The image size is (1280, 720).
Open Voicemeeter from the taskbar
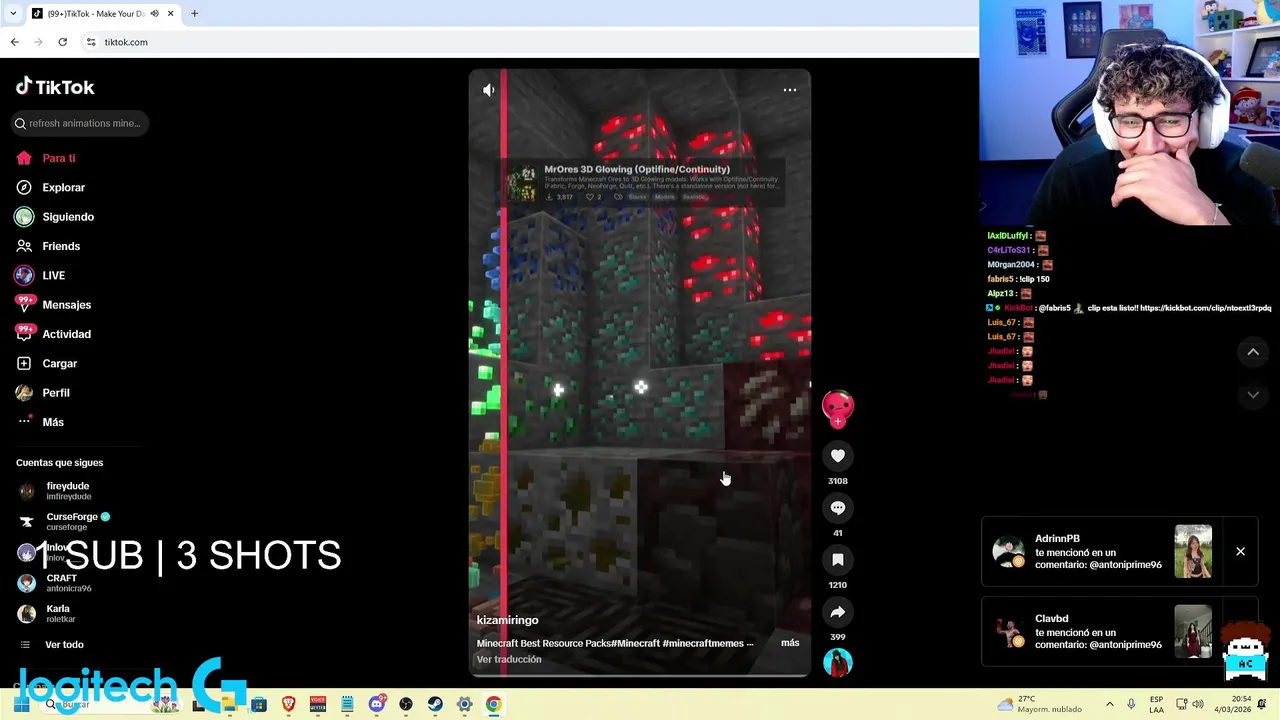pyautogui.click(x=318, y=705)
